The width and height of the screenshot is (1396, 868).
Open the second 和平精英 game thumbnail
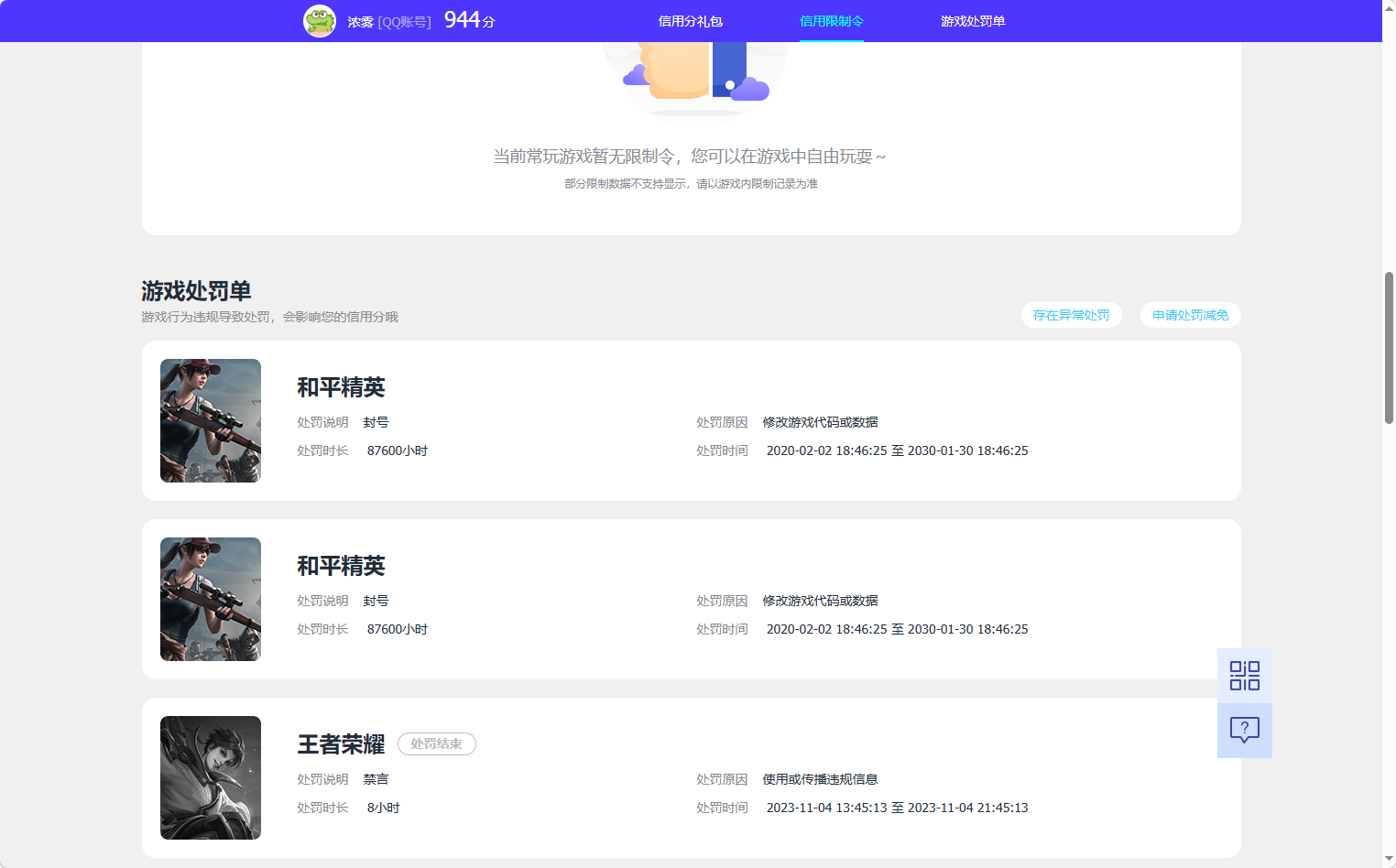(x=210, y=599)
